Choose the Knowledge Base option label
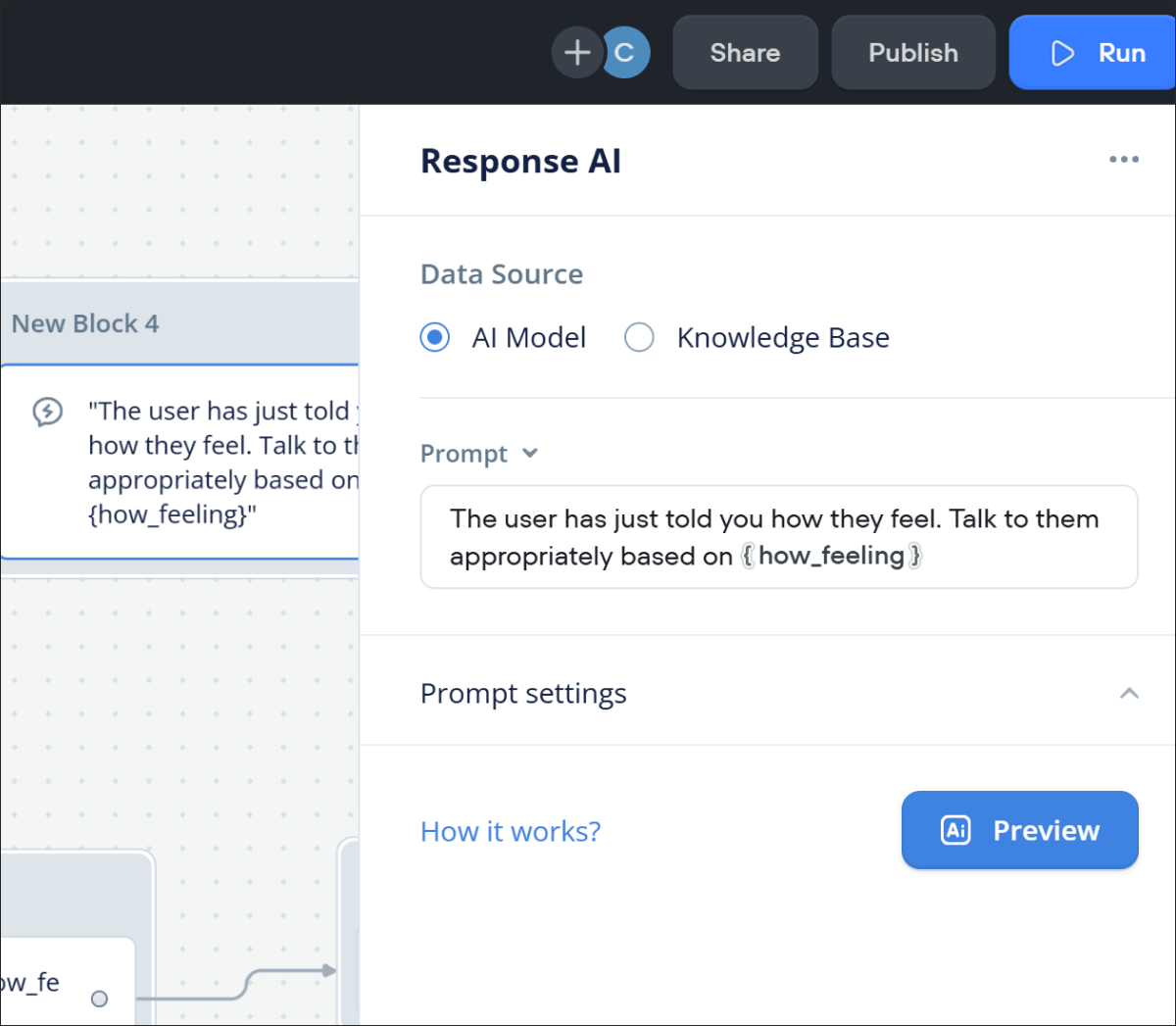The image size is (1176, 1026). (x=783, y=338)
